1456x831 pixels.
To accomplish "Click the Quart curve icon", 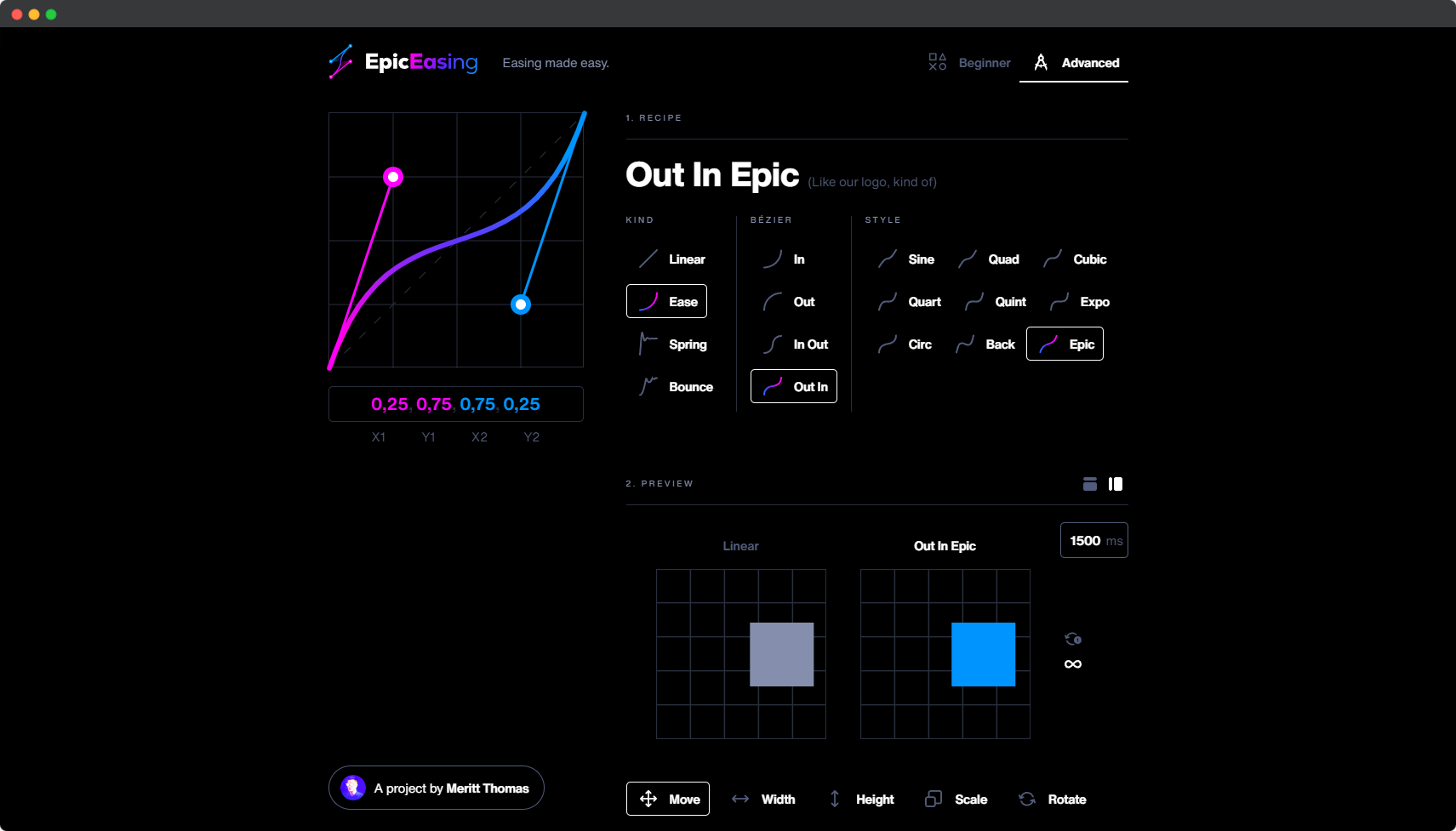I will [888, 301].
